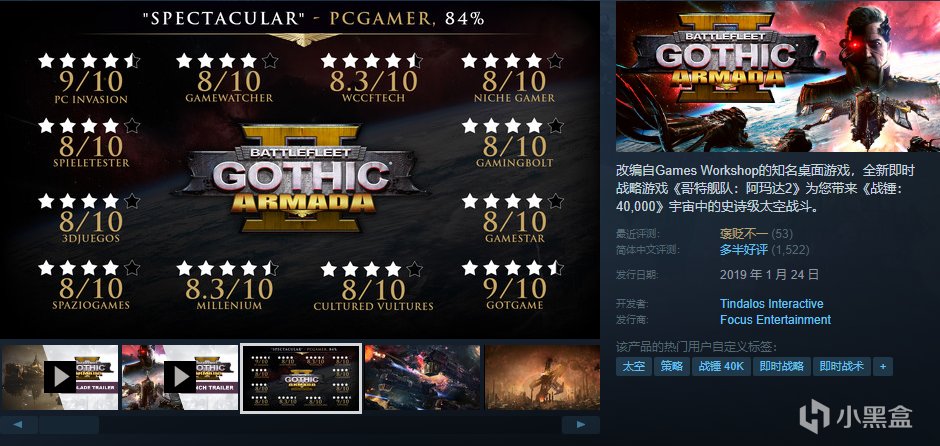Open the 即时战略 tag
940x446 pixels.
(x=782, y=366)
